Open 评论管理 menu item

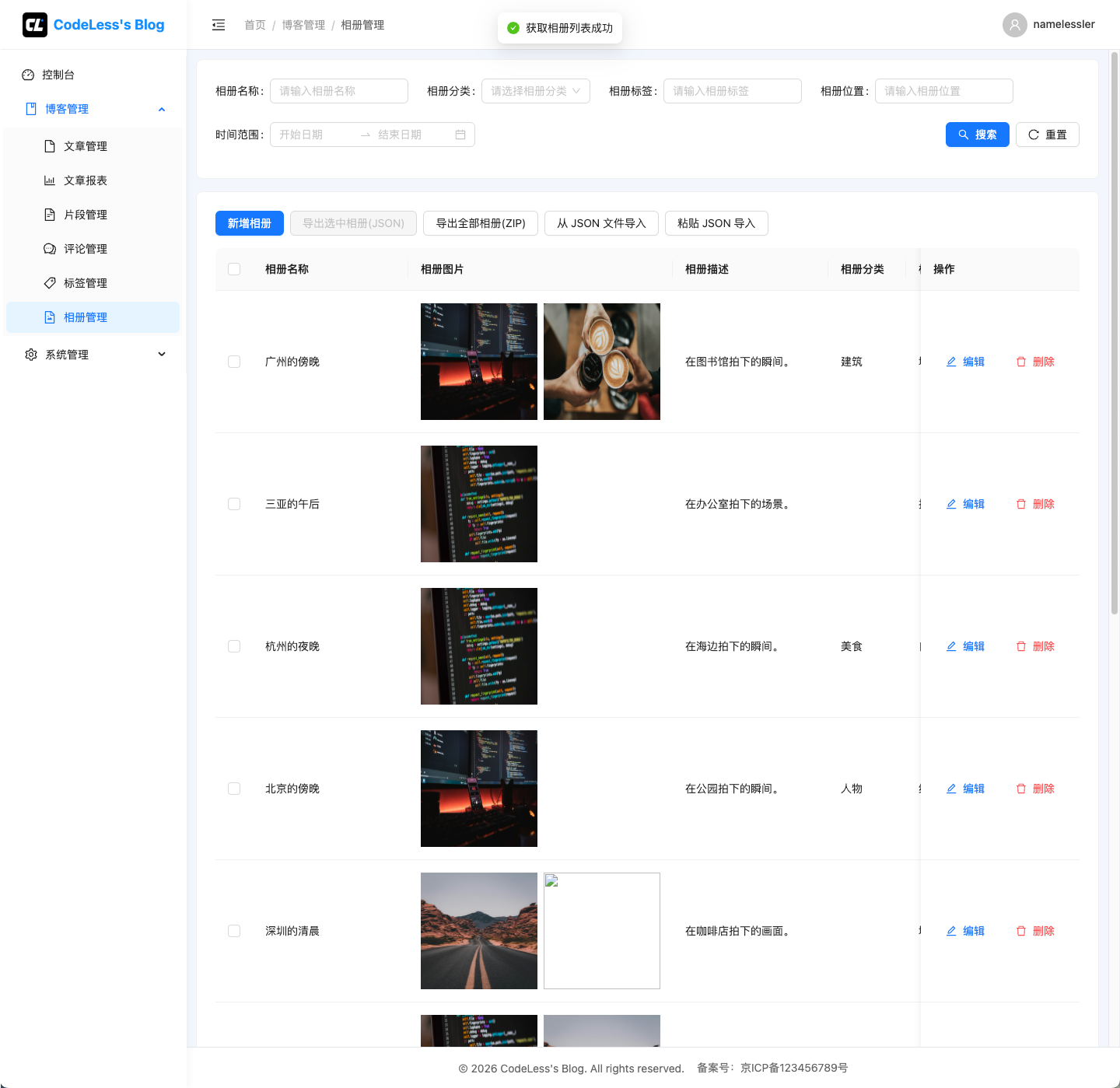[93, 249]
